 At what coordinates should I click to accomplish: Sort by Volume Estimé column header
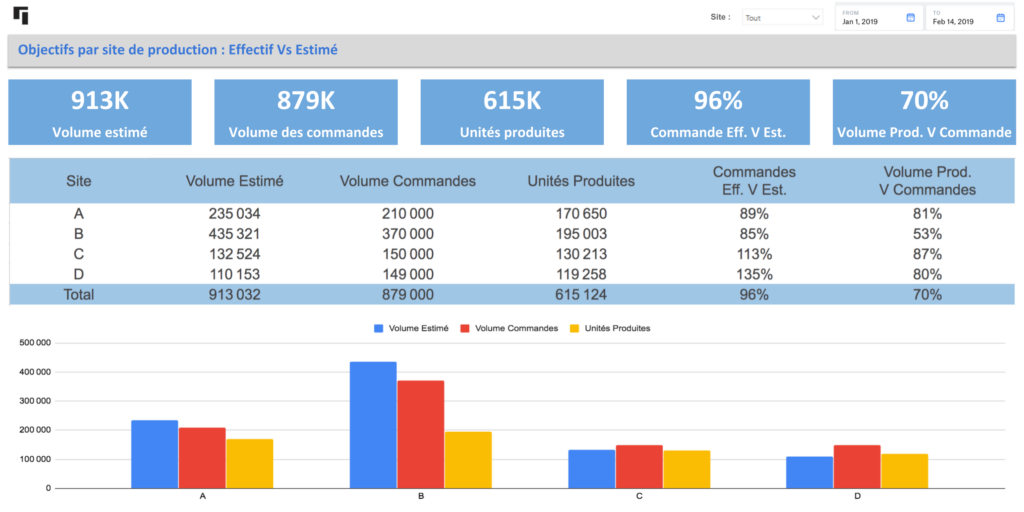click(x=235, y=181)
